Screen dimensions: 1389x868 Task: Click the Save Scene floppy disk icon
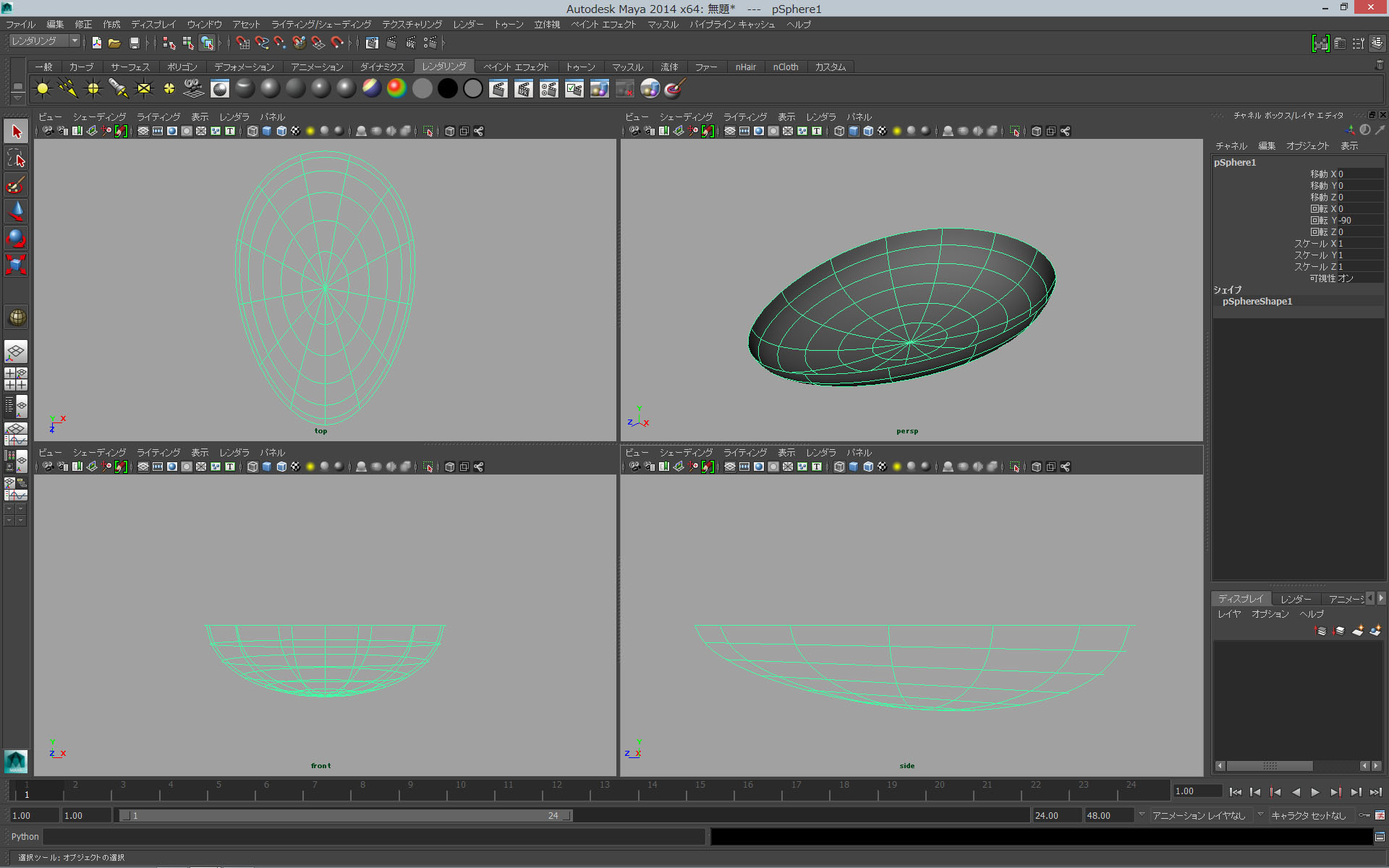click(x=134, y=43)
